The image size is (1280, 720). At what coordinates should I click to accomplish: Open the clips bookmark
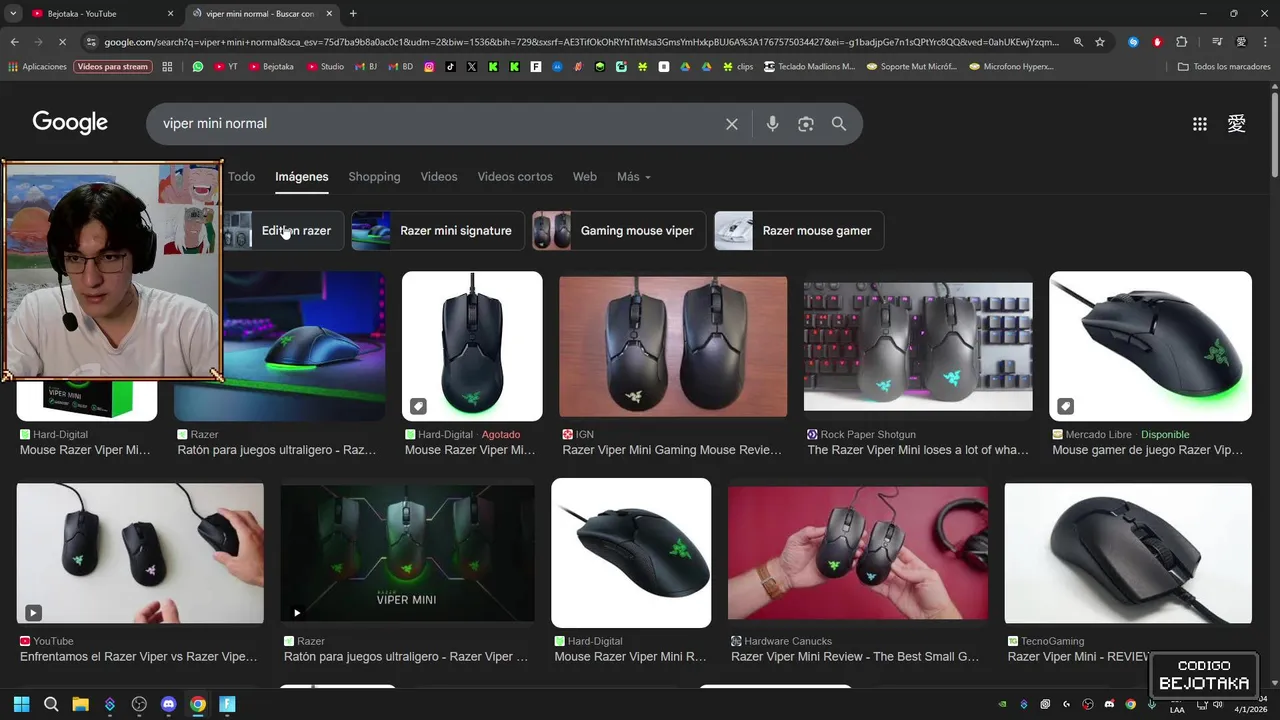pos(738,67)
